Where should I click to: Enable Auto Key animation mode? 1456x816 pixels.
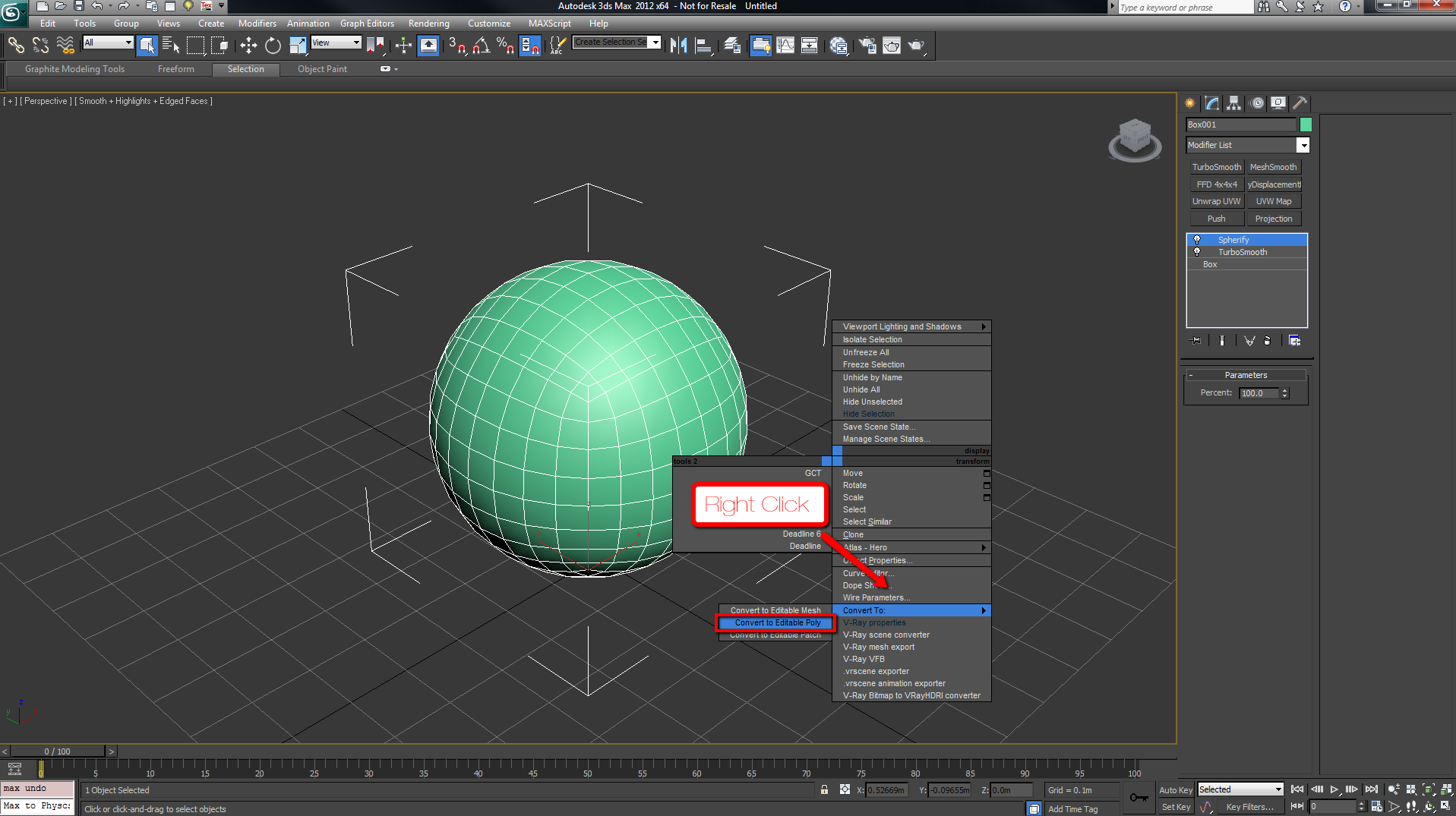[1176, 789]
